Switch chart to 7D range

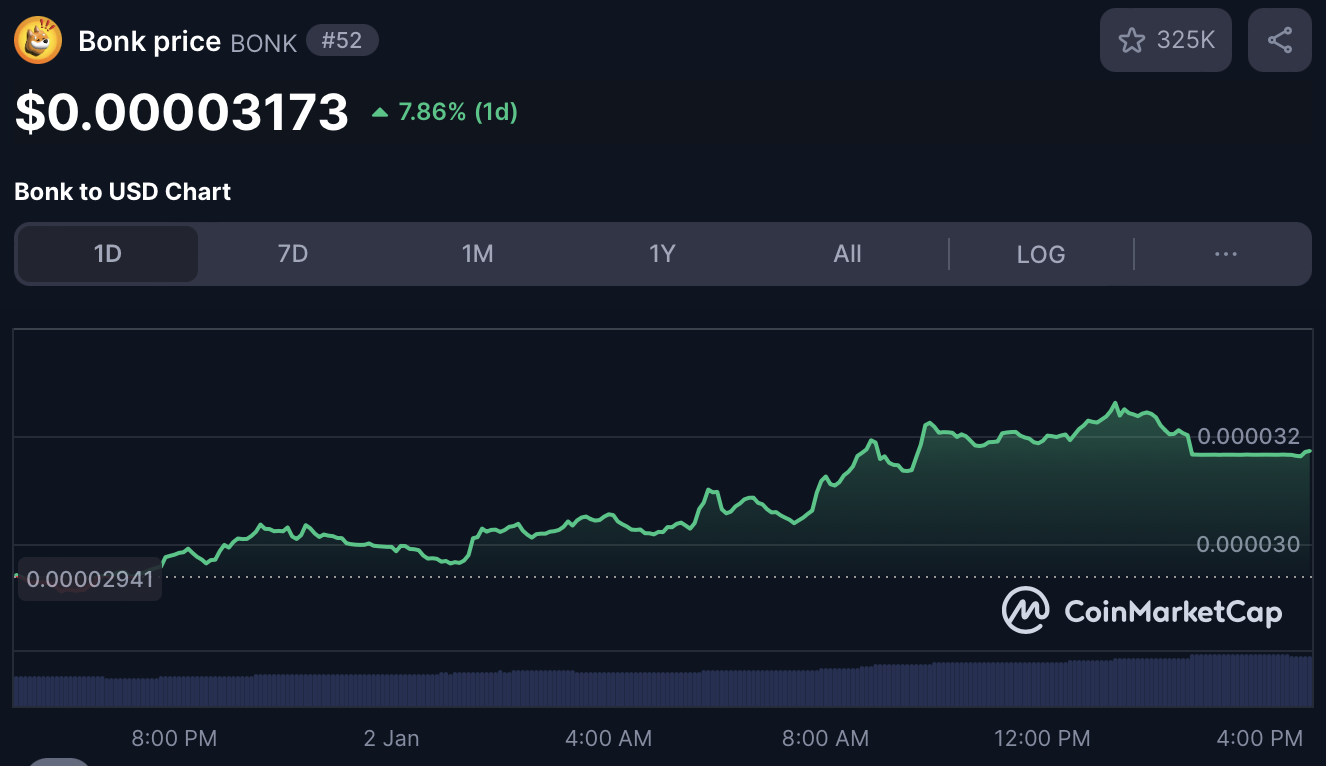[292, 254]
